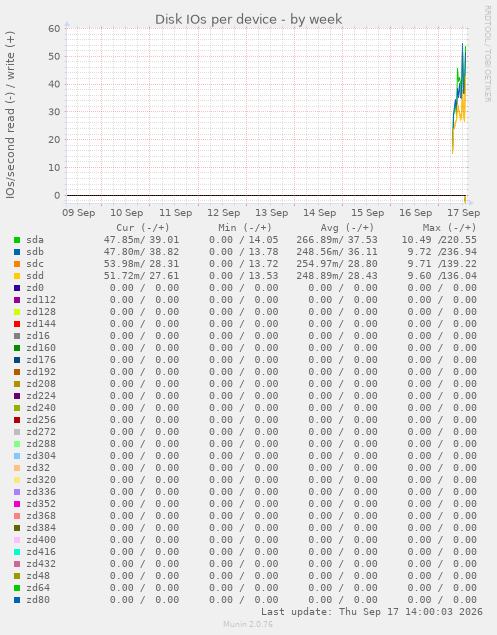Viewport: 497px width, 635px height.
Task: Click the 13 Sep x-axis label
Action: click(x=271, y=213)
